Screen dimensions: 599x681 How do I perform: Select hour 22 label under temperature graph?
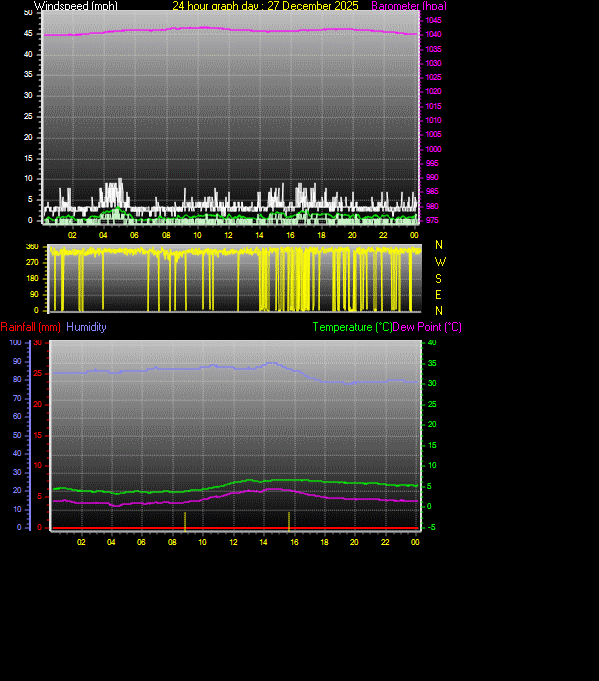(385, 542)
